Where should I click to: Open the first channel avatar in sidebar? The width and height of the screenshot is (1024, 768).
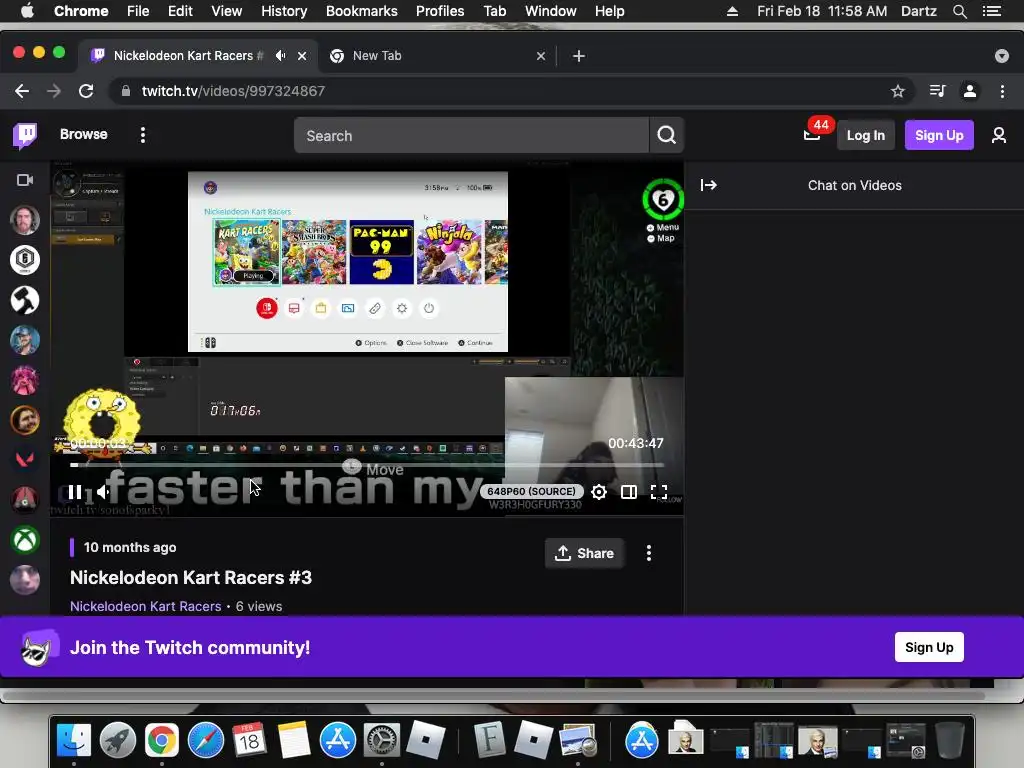[x=25, y=220]
